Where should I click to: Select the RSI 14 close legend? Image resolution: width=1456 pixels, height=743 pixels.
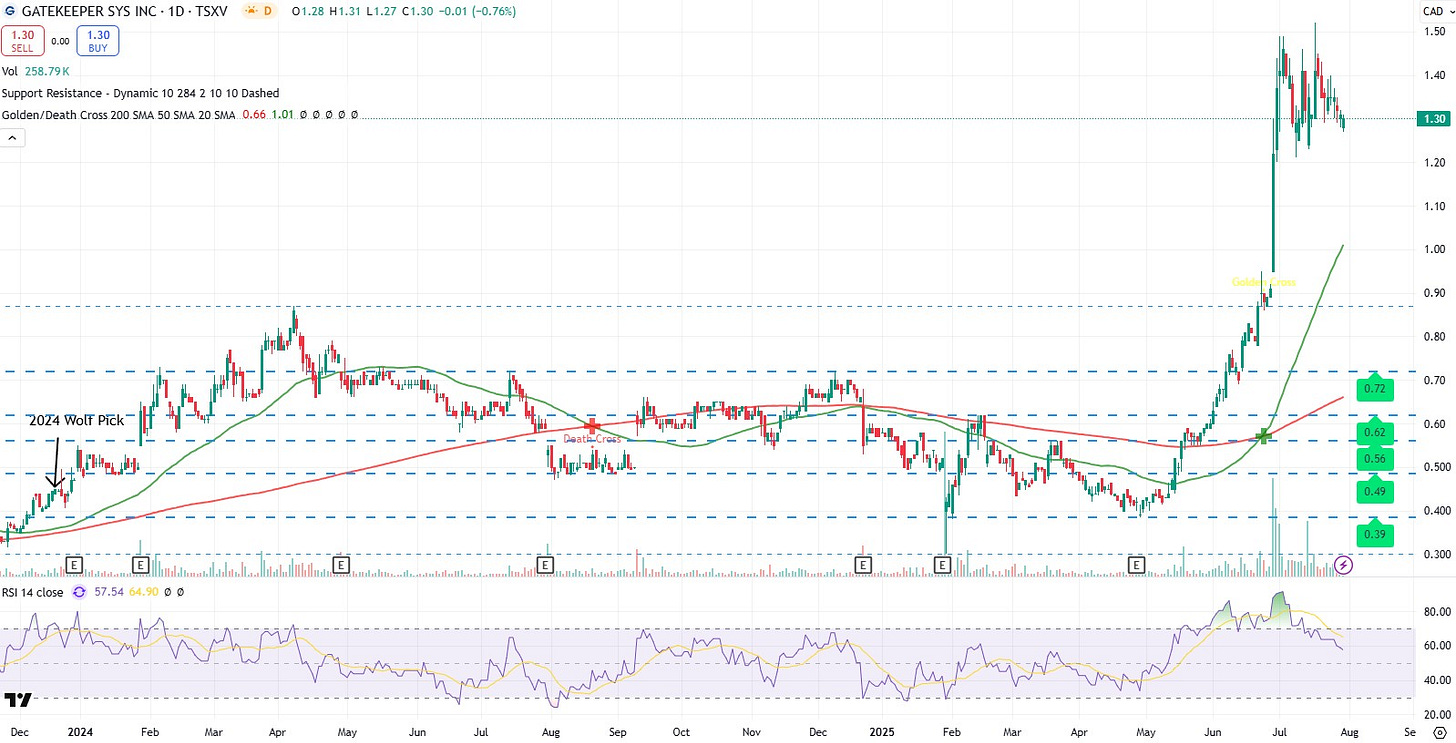(33, 592)
